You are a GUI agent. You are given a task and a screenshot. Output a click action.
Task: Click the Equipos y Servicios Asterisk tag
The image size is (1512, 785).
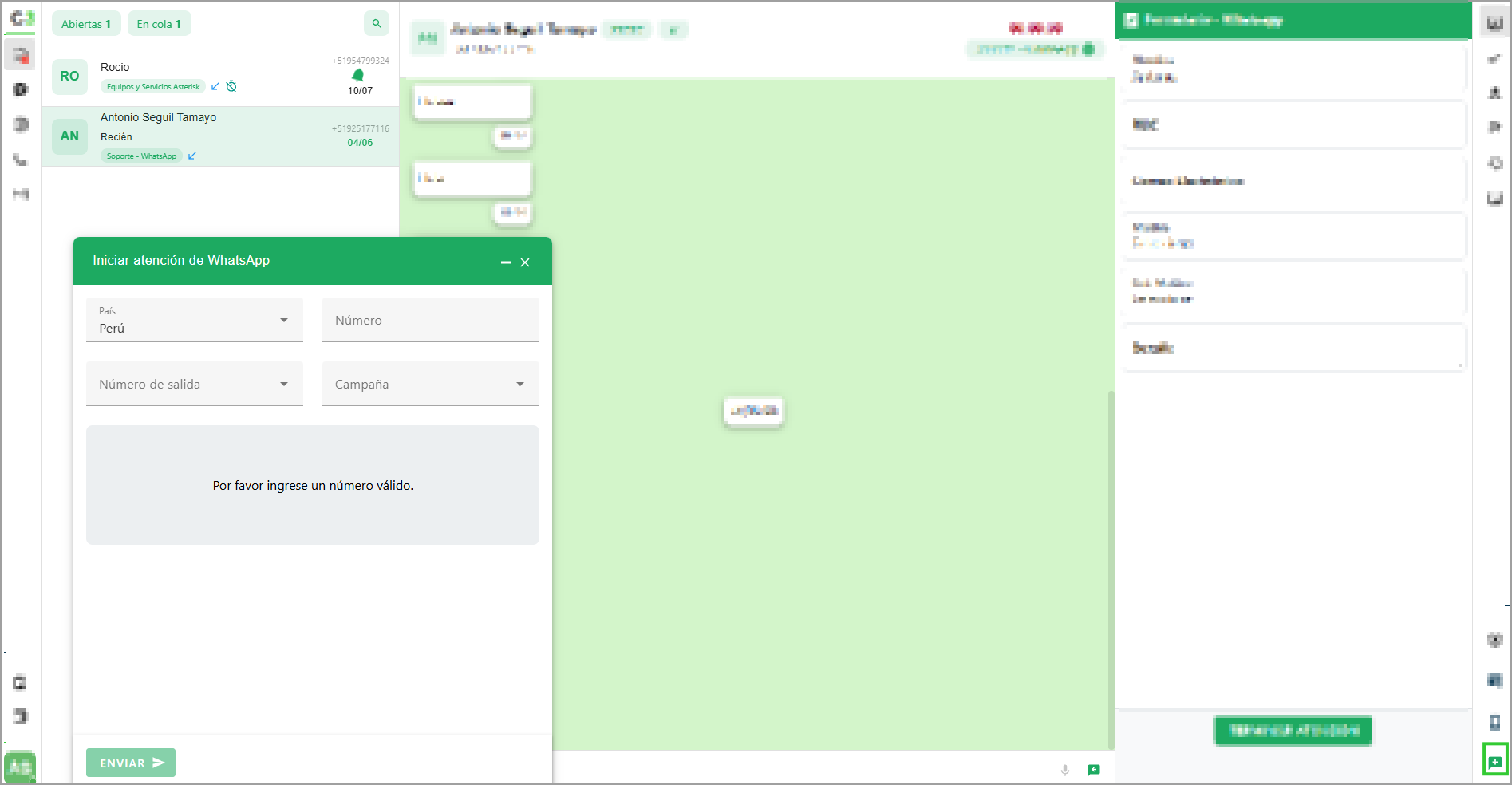pos(153,87)
